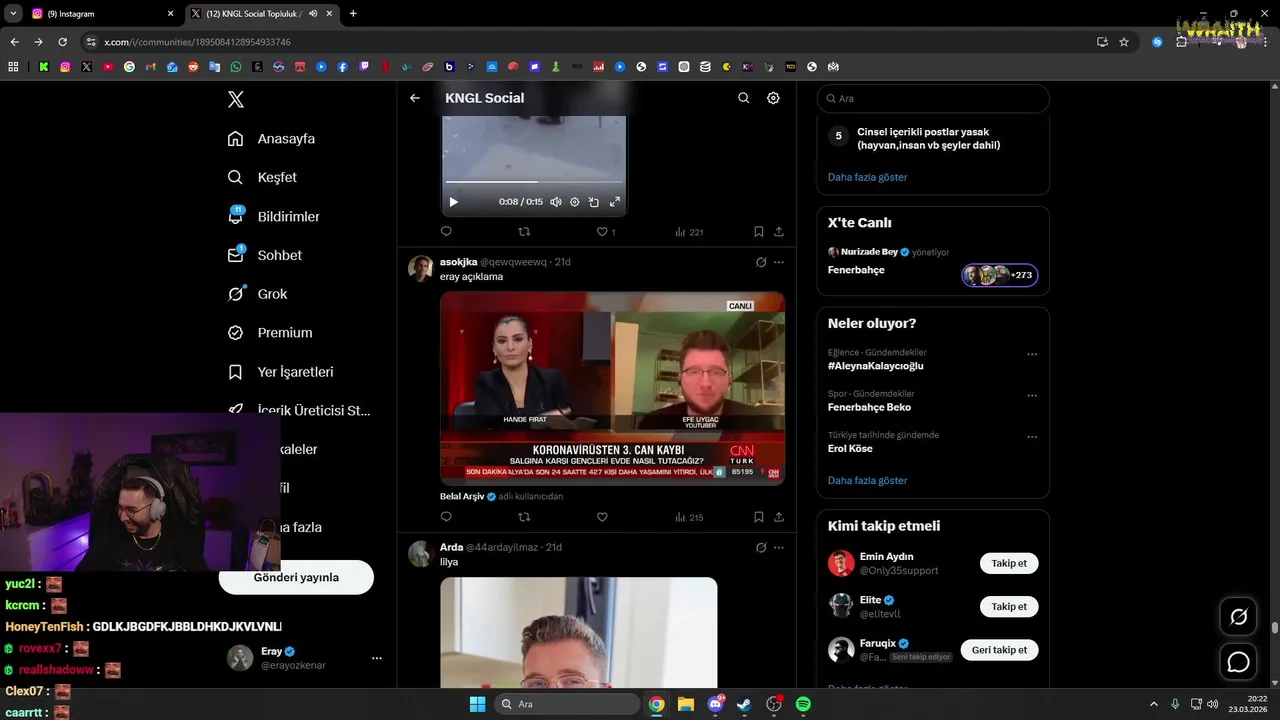Reload the page with the browser refresh icon

pos(62,42)
